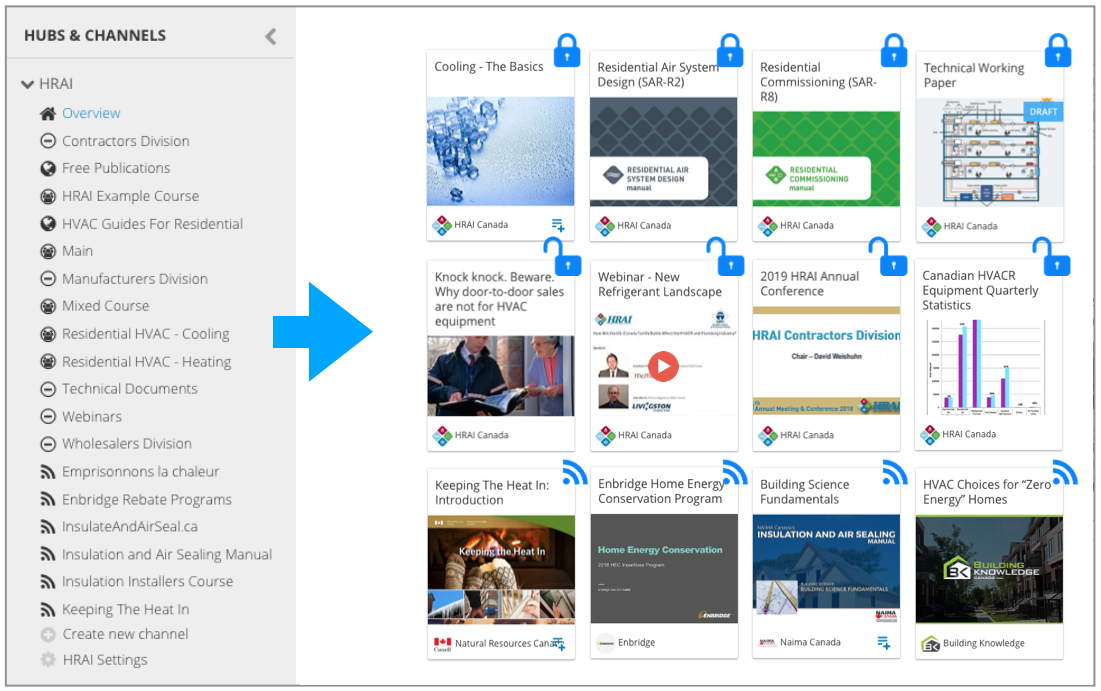Open the Building Knowledge Canada thumbnail
The image size is (1101, 691).
(x=989, y=570)
